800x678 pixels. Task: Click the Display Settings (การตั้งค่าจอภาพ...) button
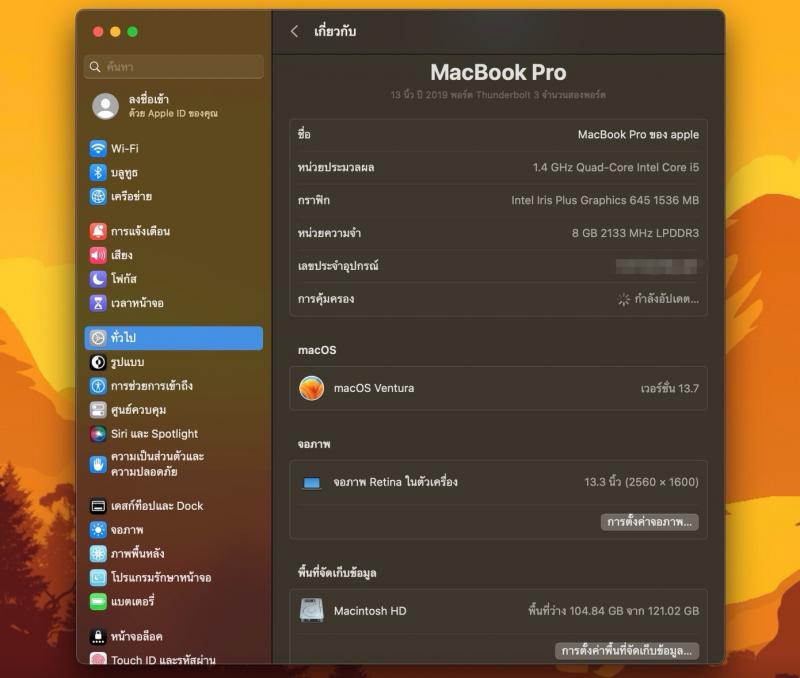click(x=649, y=522)
